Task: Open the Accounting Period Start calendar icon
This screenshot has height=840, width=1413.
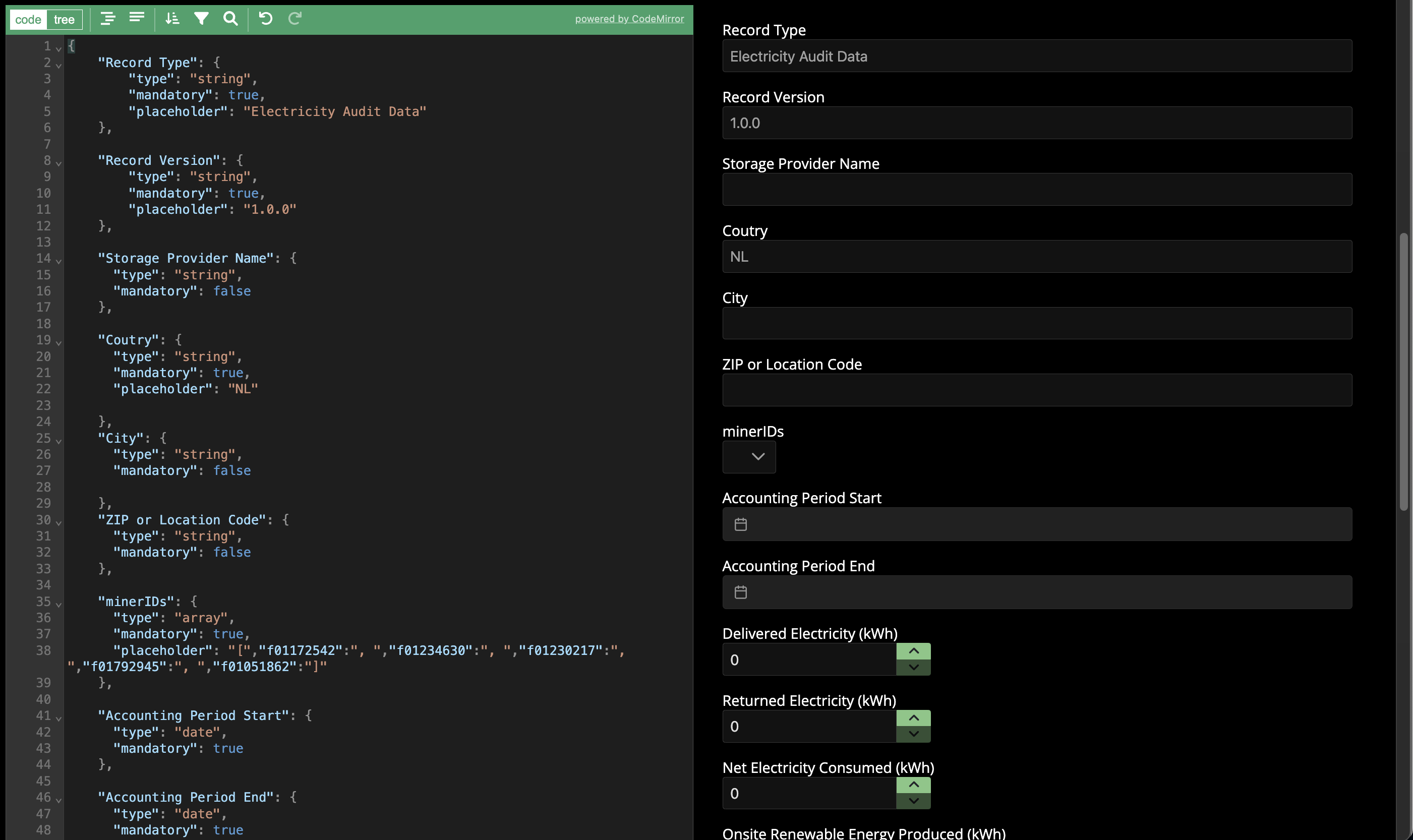Action: [x=741, y=523]
